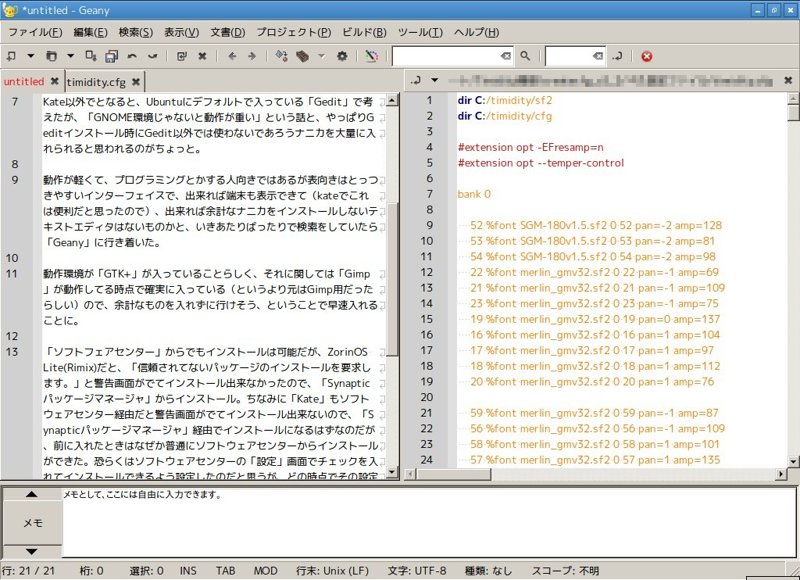Click the magnifier find icon

tap(525, 56)
